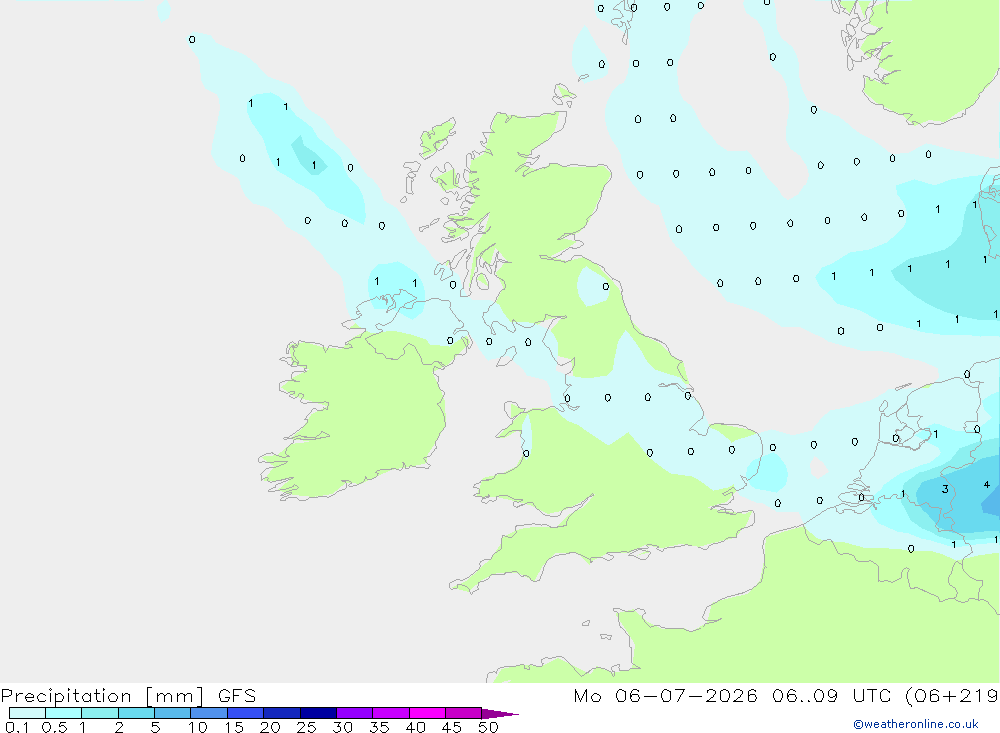Select the 2–5 mm legend color swatch
Image resolution: width=1000 pixels, height=733 pixels.
point(136,713)
